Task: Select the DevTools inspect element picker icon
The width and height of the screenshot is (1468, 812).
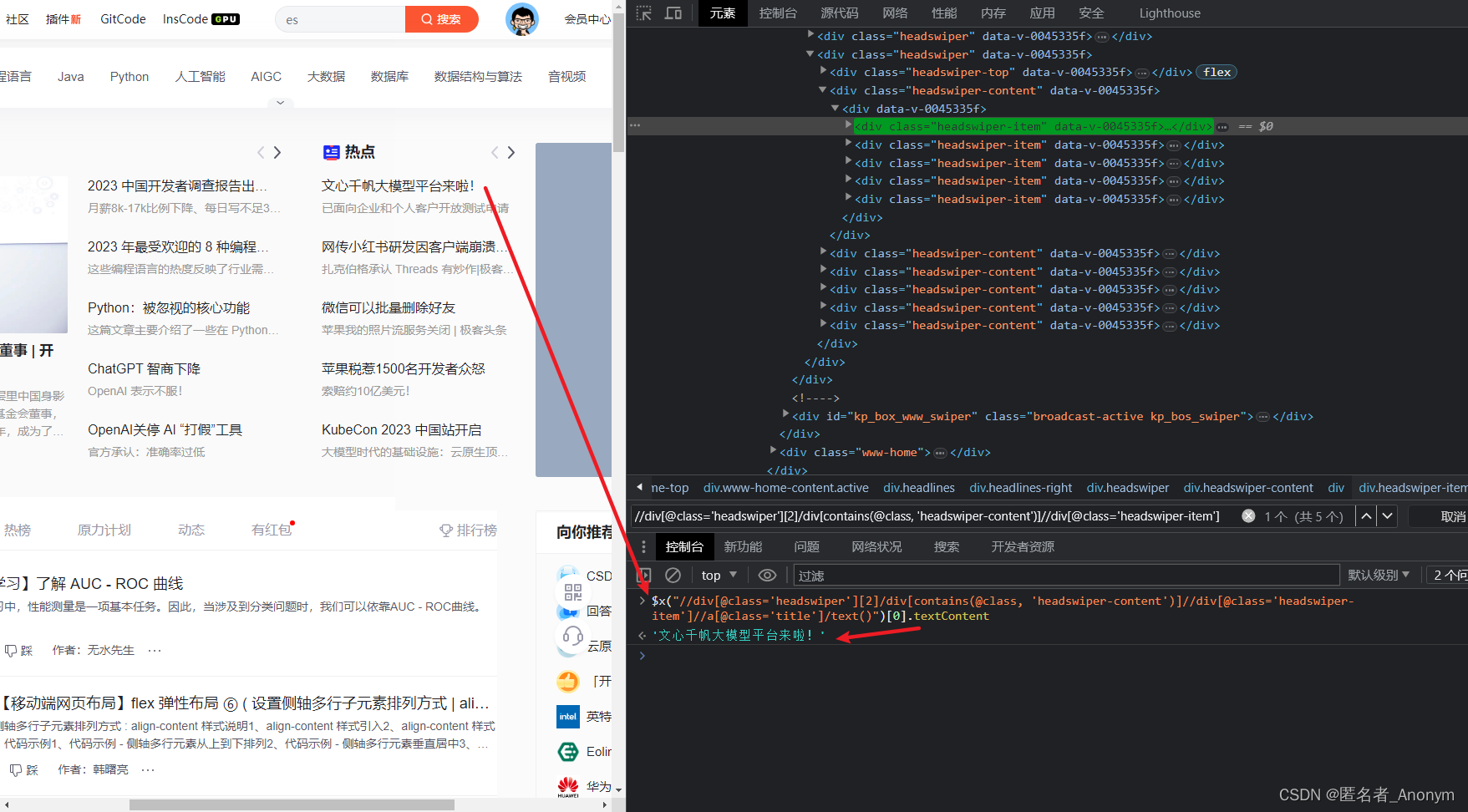Action: click(643, 13)
